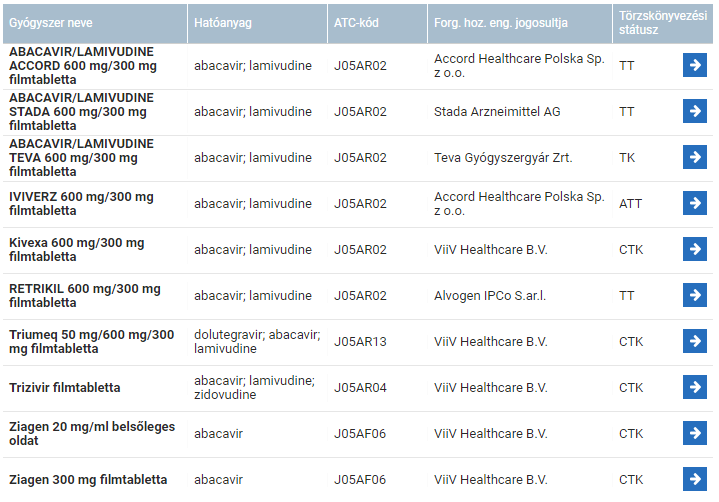Select Triumeq 50 mg/600 mg/300 mg name
This screenshot has width=719, height=502.
click(91, 341)
